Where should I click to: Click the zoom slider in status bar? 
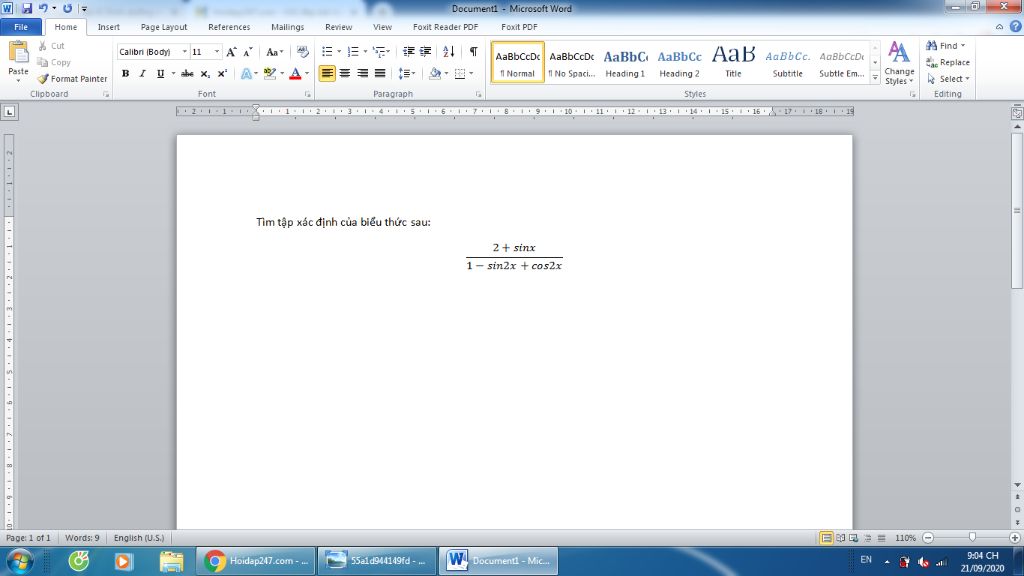tap(971, 537)
